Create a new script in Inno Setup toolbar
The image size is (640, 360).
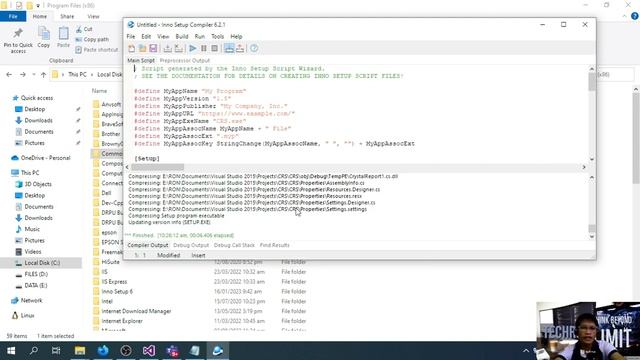pos(131,49)
